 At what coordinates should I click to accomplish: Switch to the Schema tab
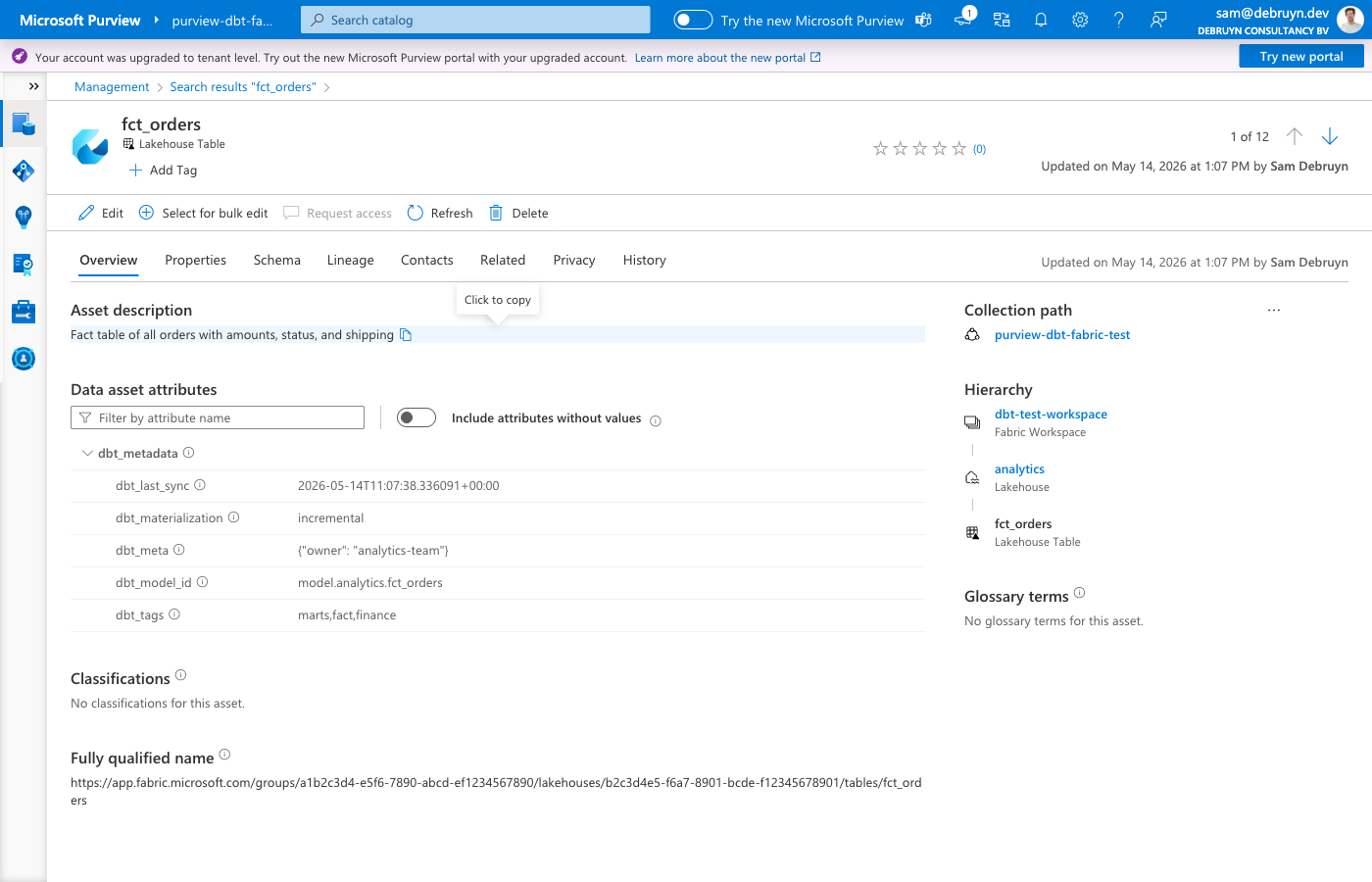(x=277, y=260)
